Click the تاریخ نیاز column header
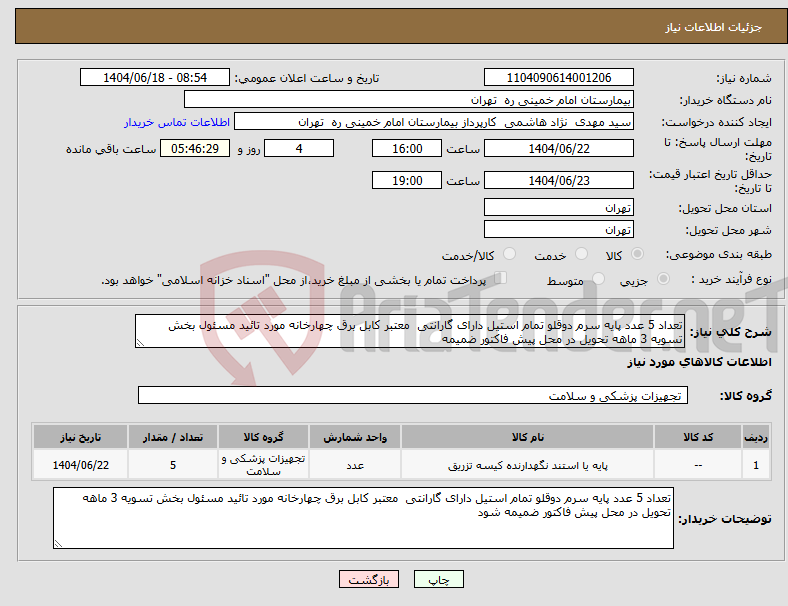 [x=80, y=437]
